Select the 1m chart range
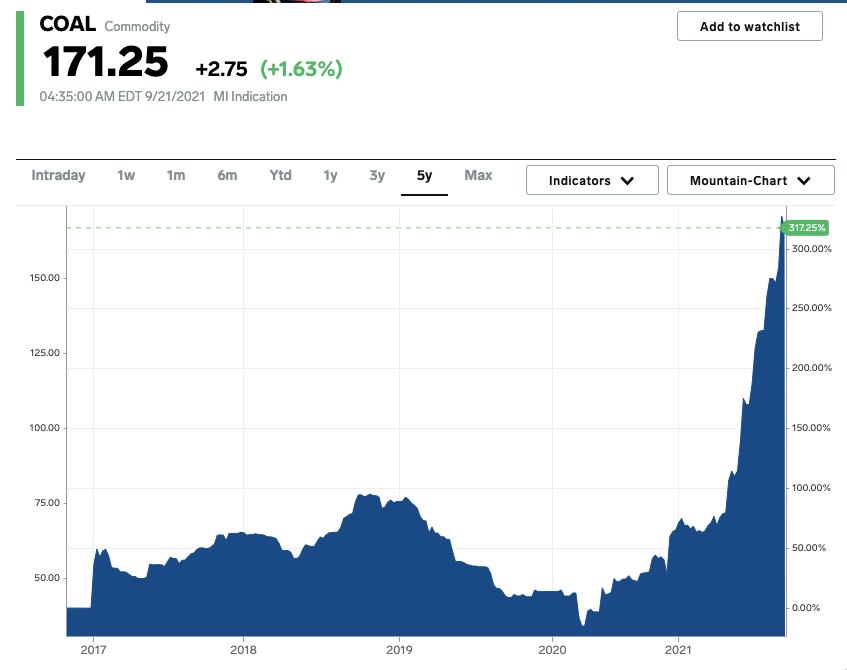The width and height of the screenshot is (847, 670). [176, 175]
